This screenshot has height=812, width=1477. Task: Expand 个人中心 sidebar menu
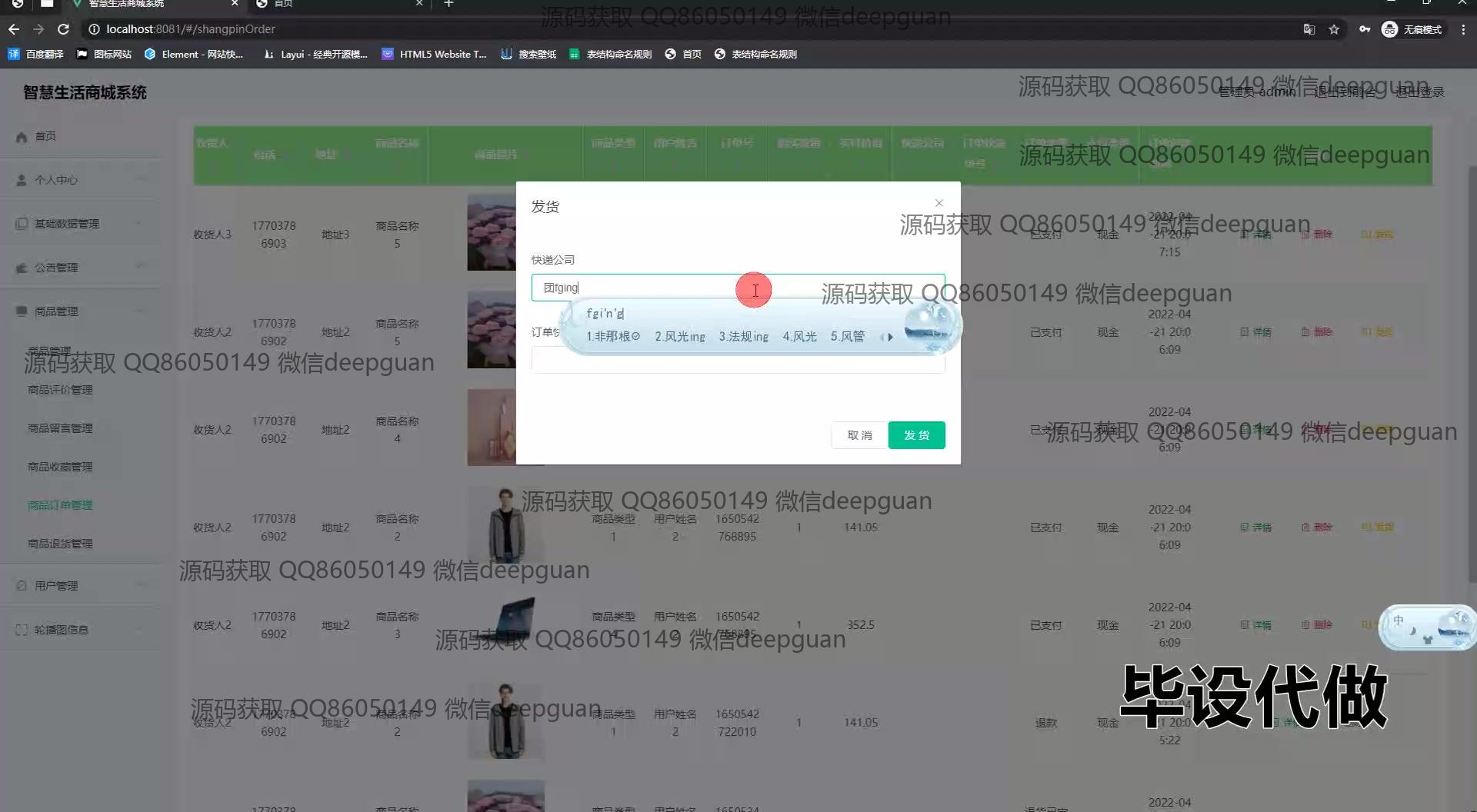coord(80,180)
